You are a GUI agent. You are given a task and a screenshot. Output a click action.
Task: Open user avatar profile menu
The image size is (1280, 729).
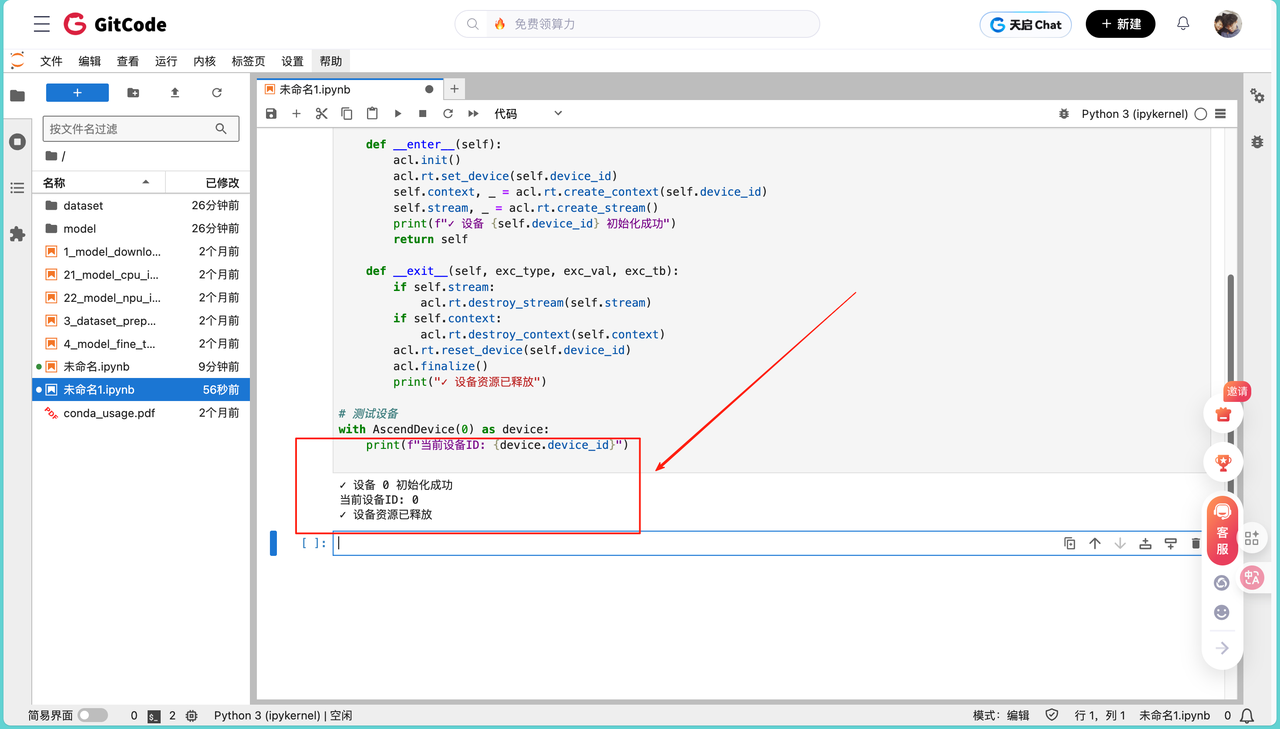point(1228,24)
